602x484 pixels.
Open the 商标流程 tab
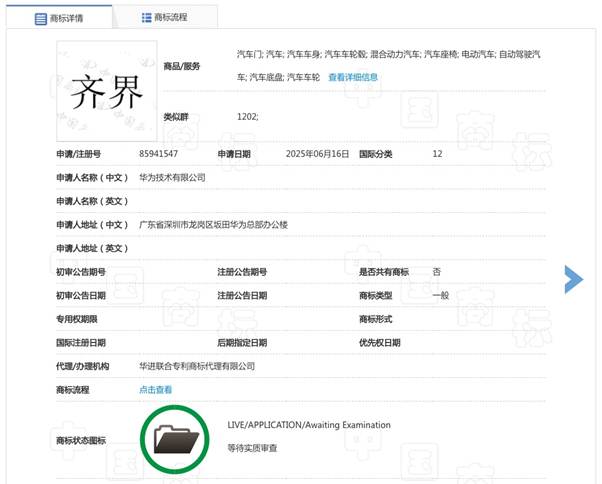[x=163, y=17]
